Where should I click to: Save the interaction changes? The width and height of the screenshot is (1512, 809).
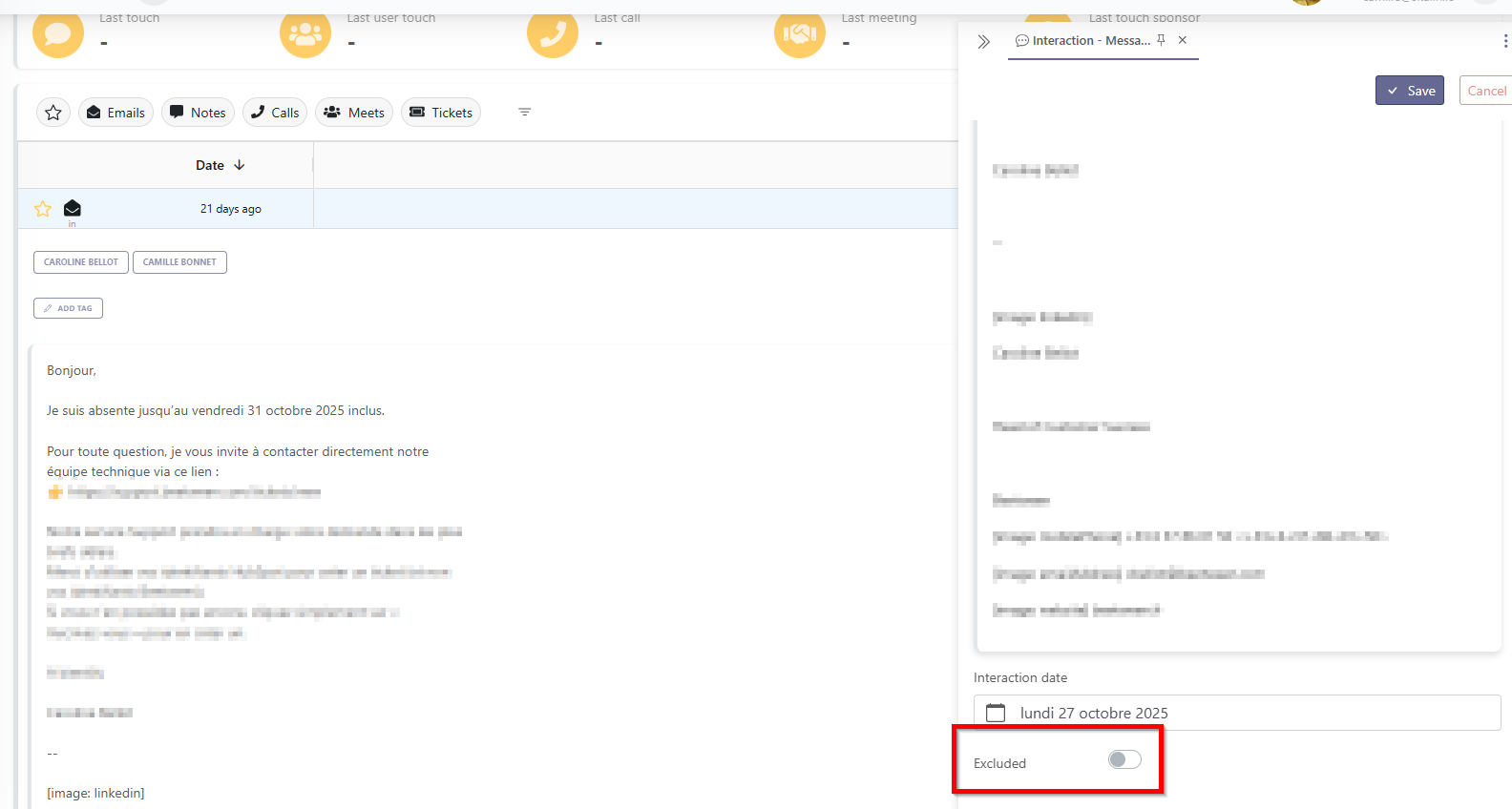[1410, 91]
